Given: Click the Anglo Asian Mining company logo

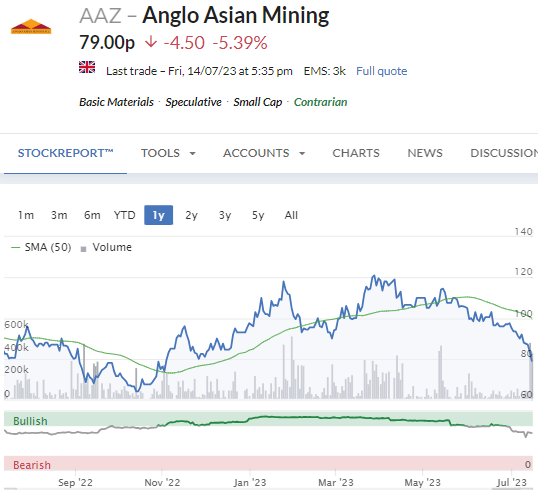Looking at the screenshot, I should point(31,26).
